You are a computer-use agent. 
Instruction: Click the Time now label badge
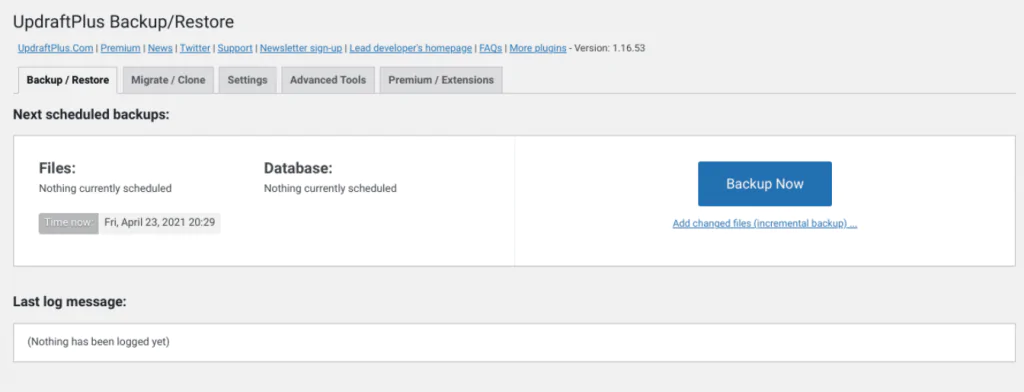click(69, 223)
